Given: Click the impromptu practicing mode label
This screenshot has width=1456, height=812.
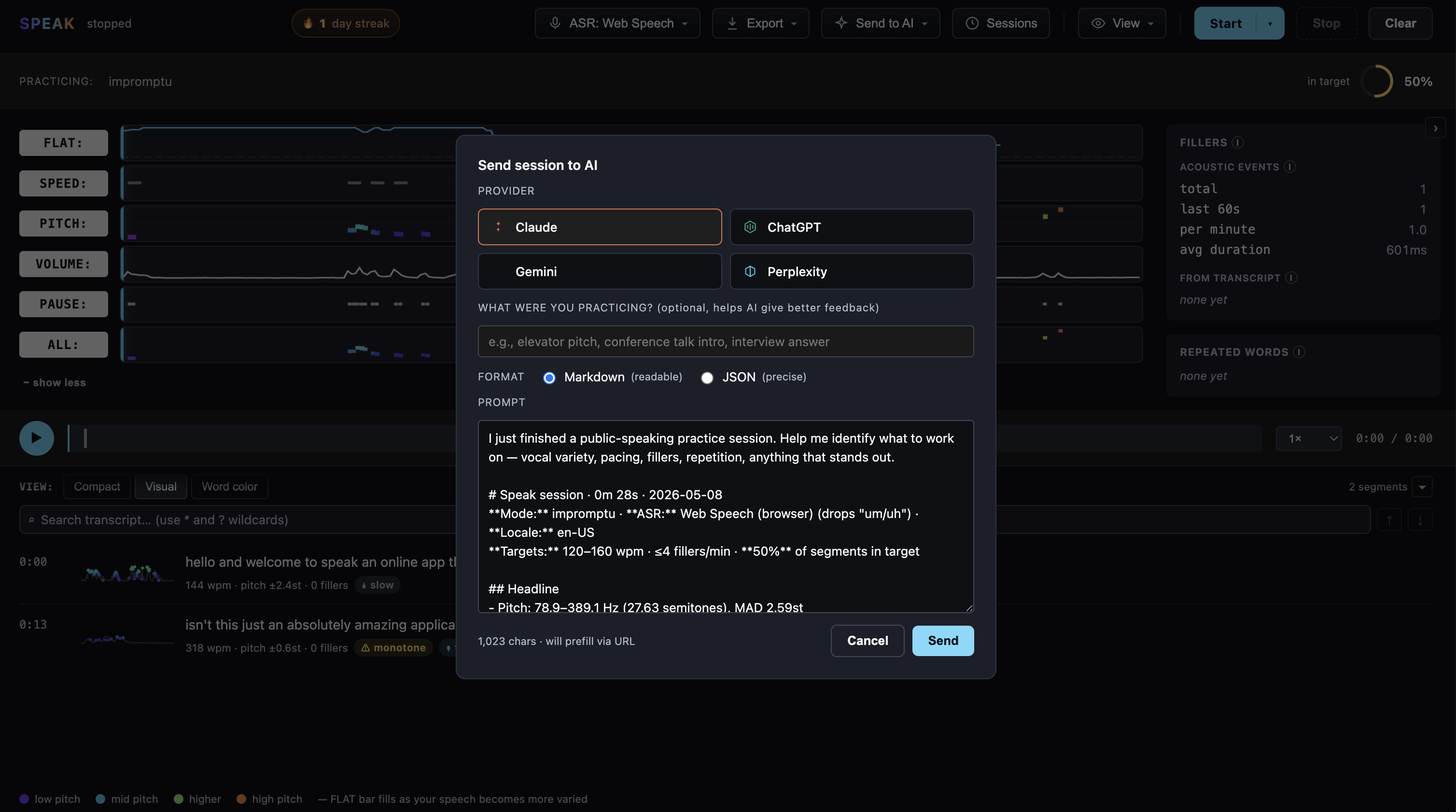Looking at the screenshot, I should 140,82.
